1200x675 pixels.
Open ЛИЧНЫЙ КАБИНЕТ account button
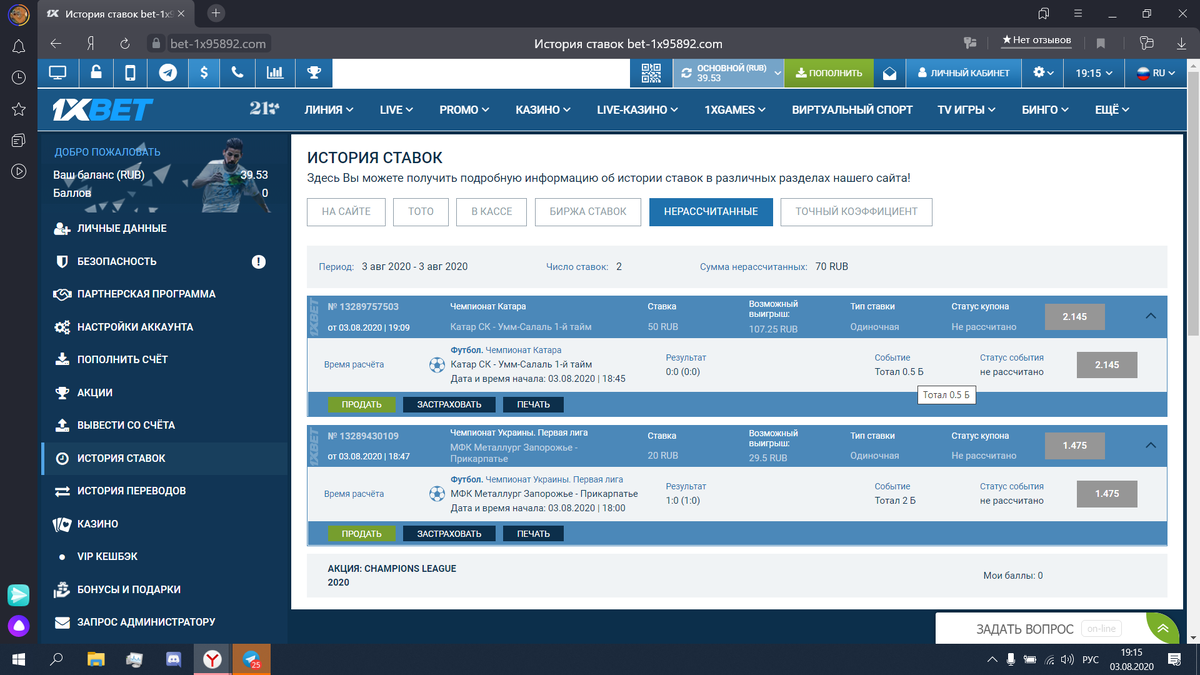964,73
